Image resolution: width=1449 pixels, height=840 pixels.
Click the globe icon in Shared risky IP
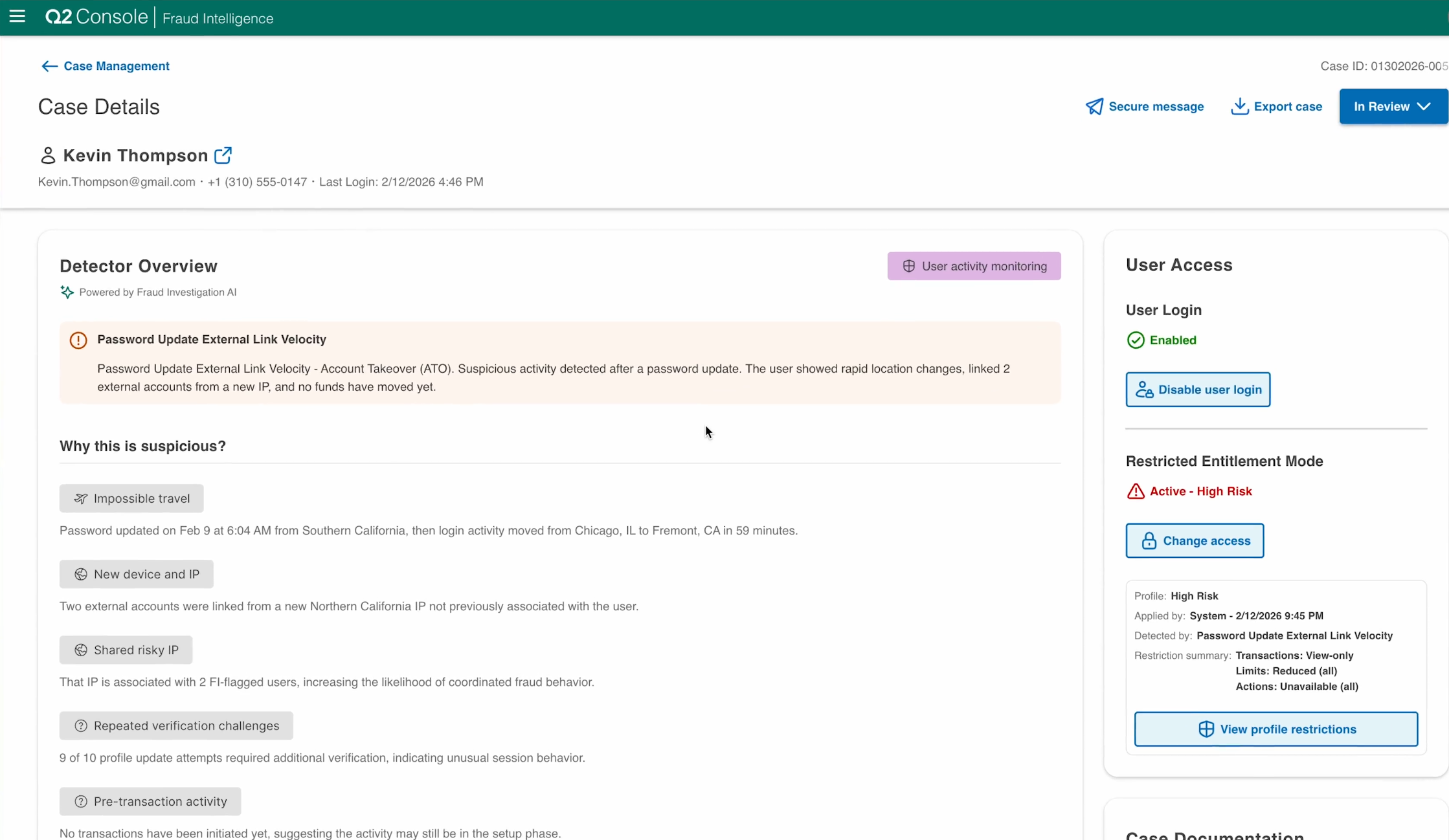pyautogui.click(x=81, y=650)
